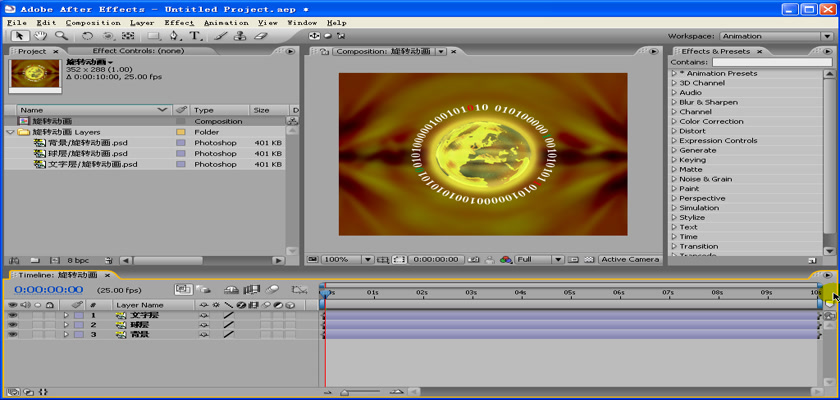Expand layer 1 文字层 properties
Screen dimensions: 840x400
tap(66, 315)
